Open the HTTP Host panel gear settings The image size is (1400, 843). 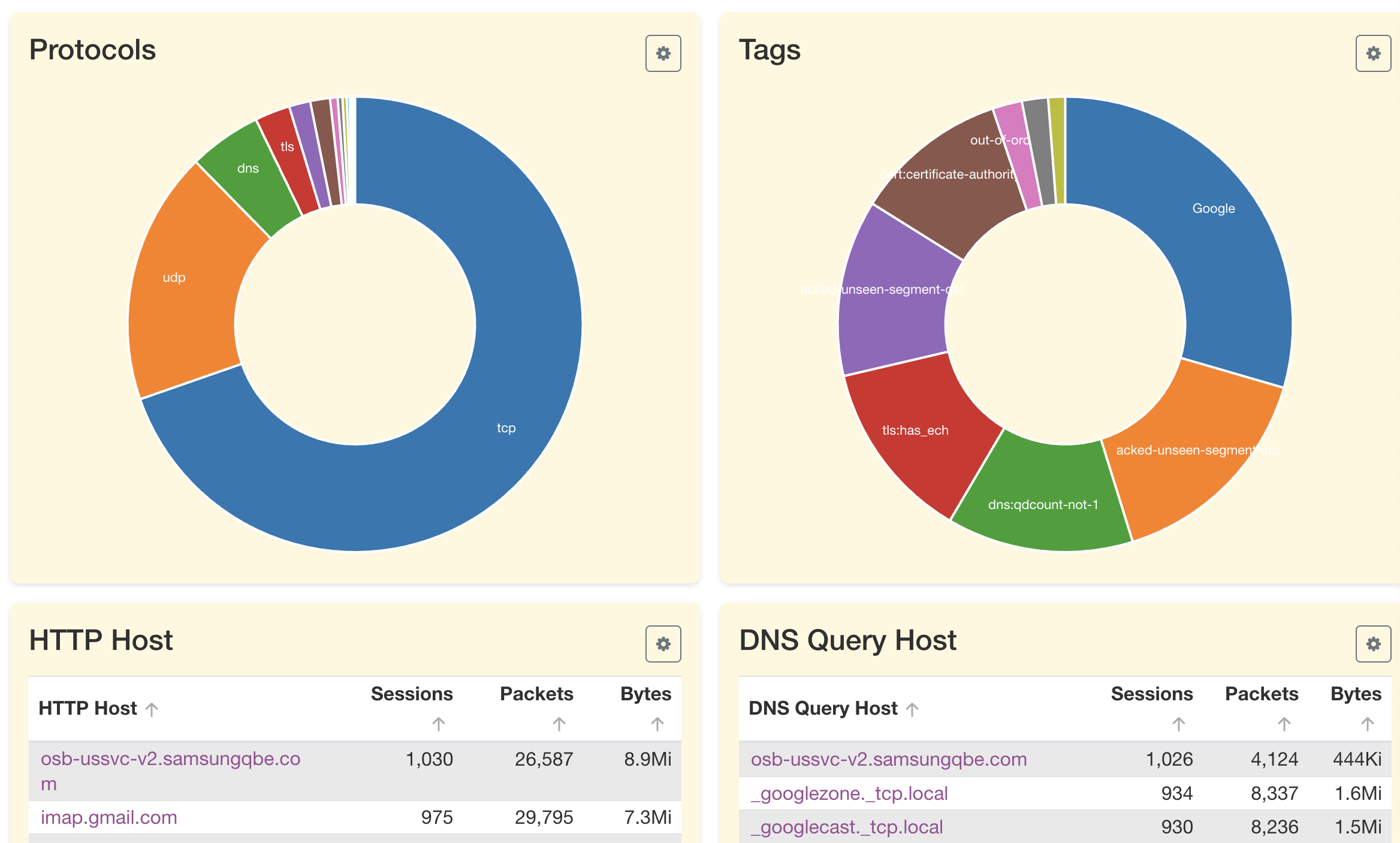(x=663, y=644)
